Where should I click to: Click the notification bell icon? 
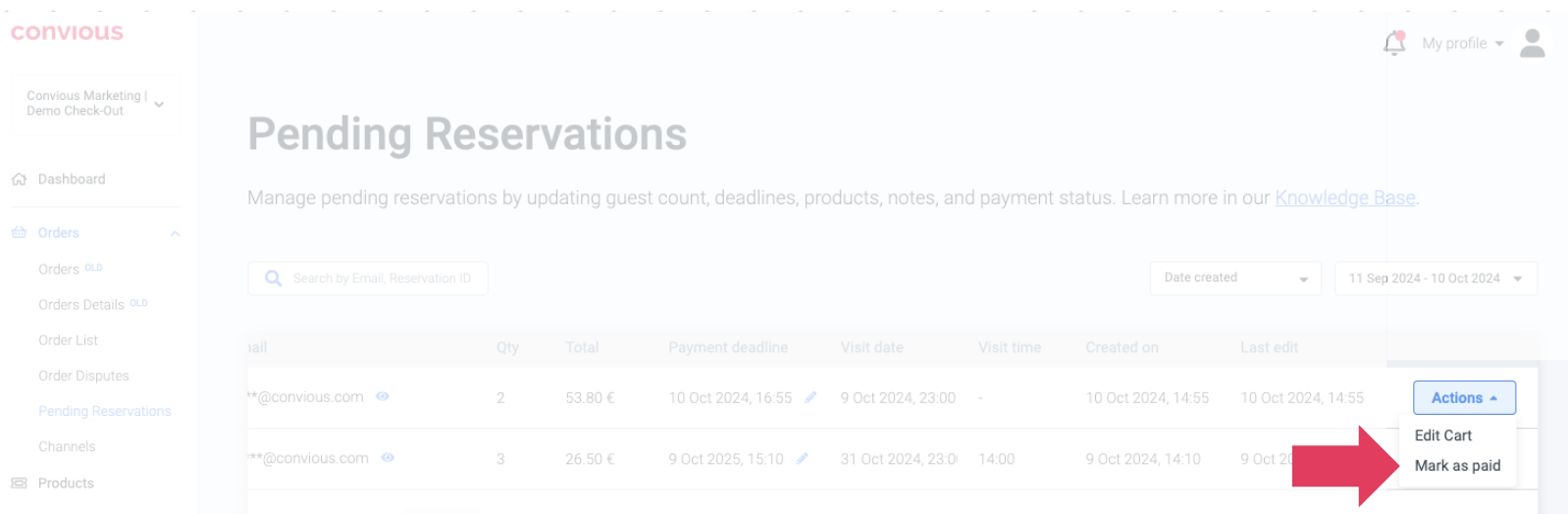1393,43
